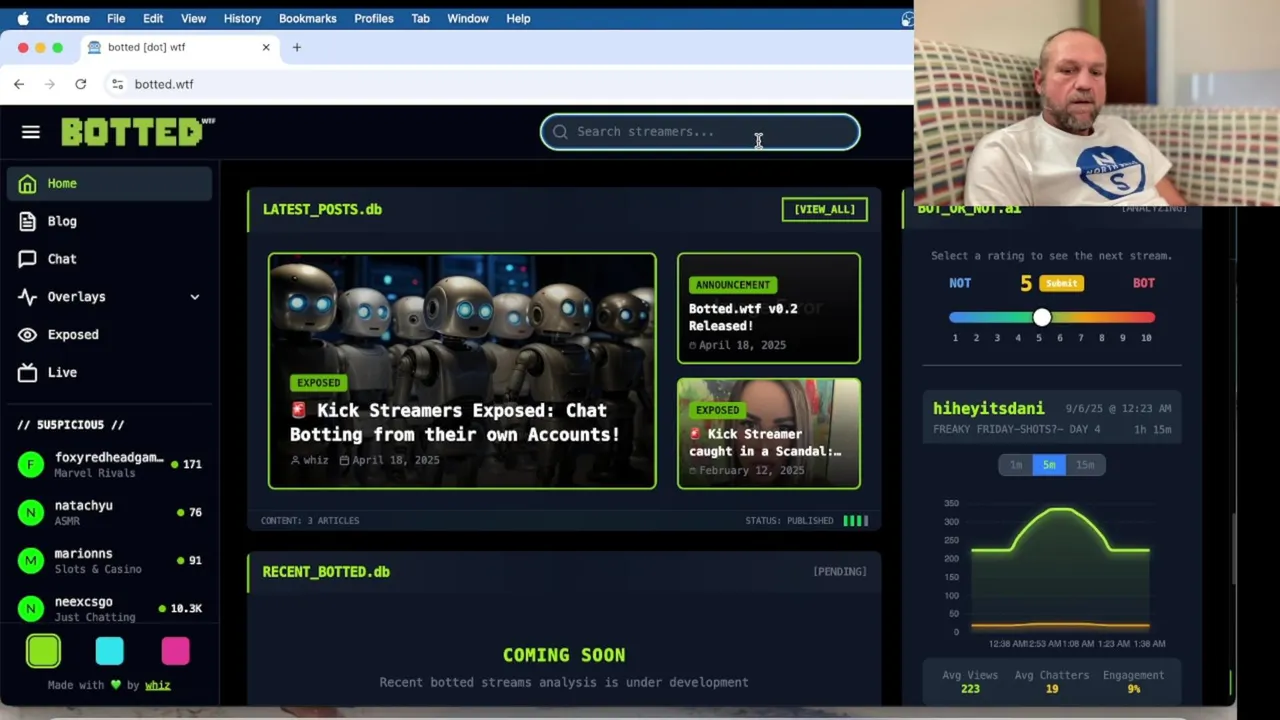Click the BOTTED logo

[x=138, y=132]
